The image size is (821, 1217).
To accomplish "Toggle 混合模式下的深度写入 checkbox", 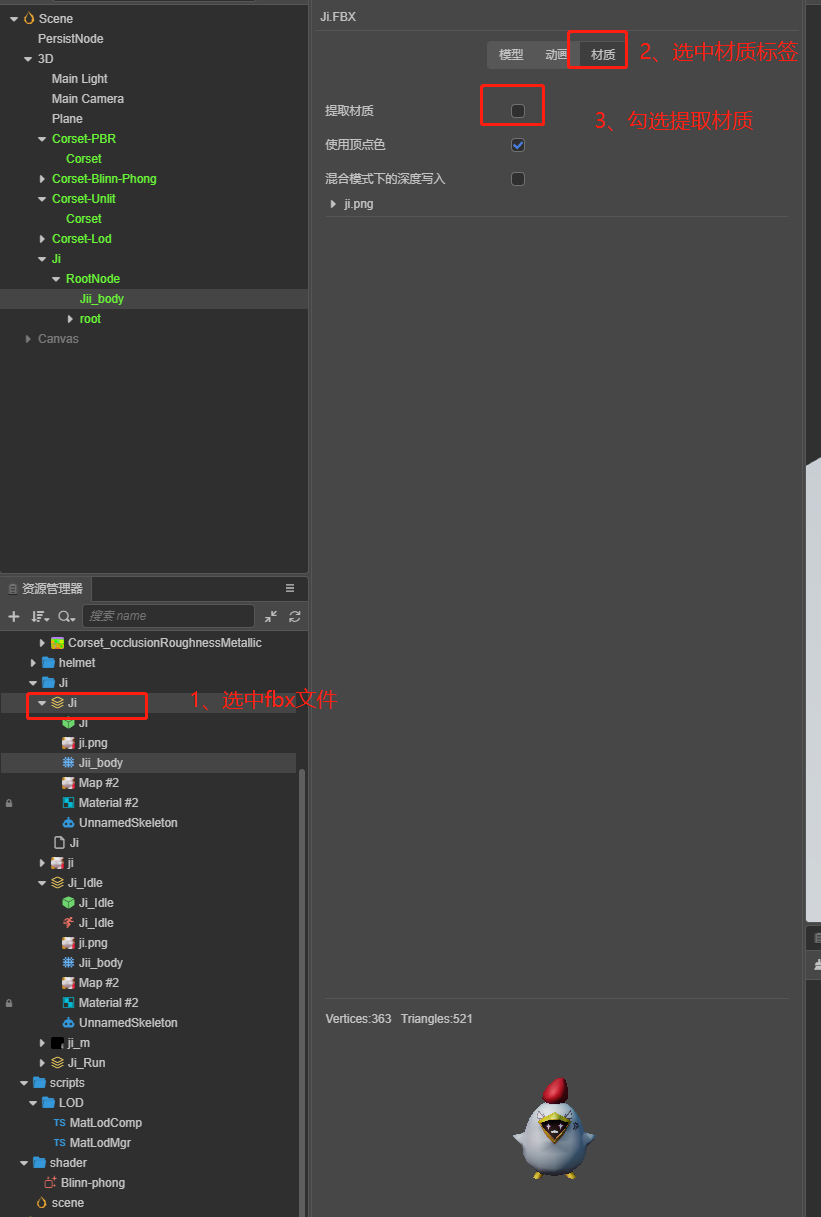I will click(518, 179).
